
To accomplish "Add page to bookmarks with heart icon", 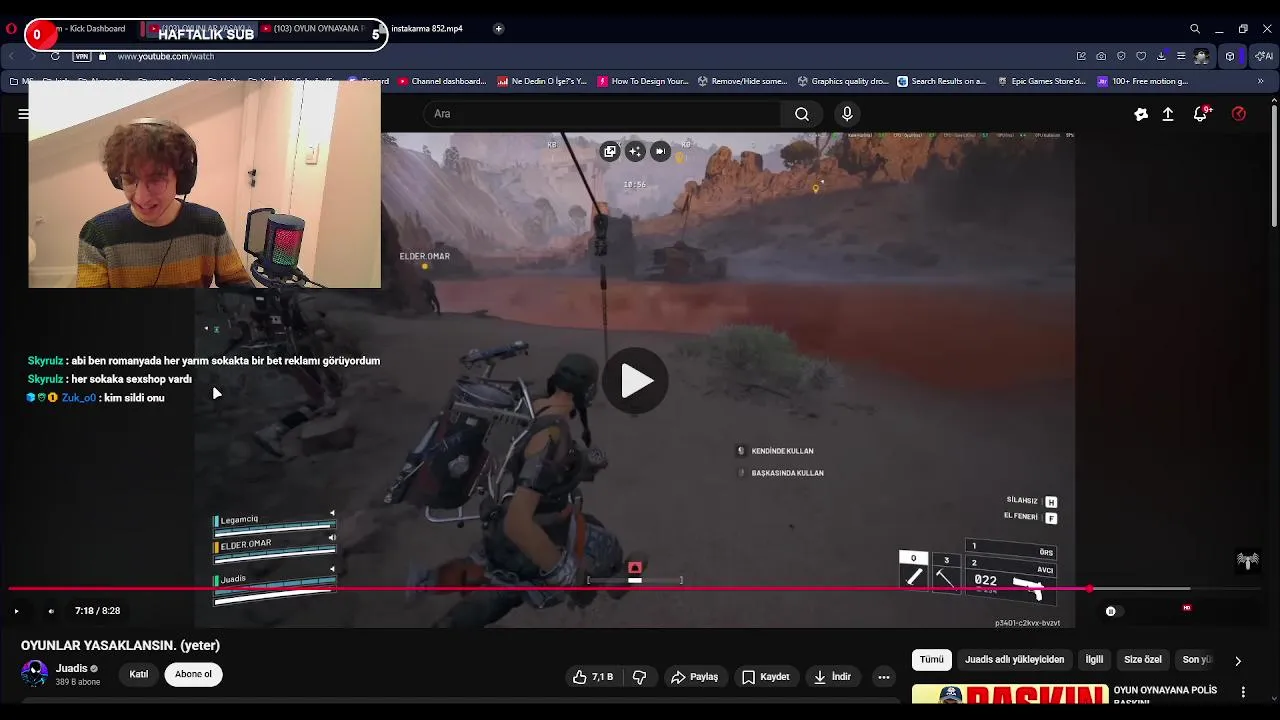I will click(x=1141, y=56).
